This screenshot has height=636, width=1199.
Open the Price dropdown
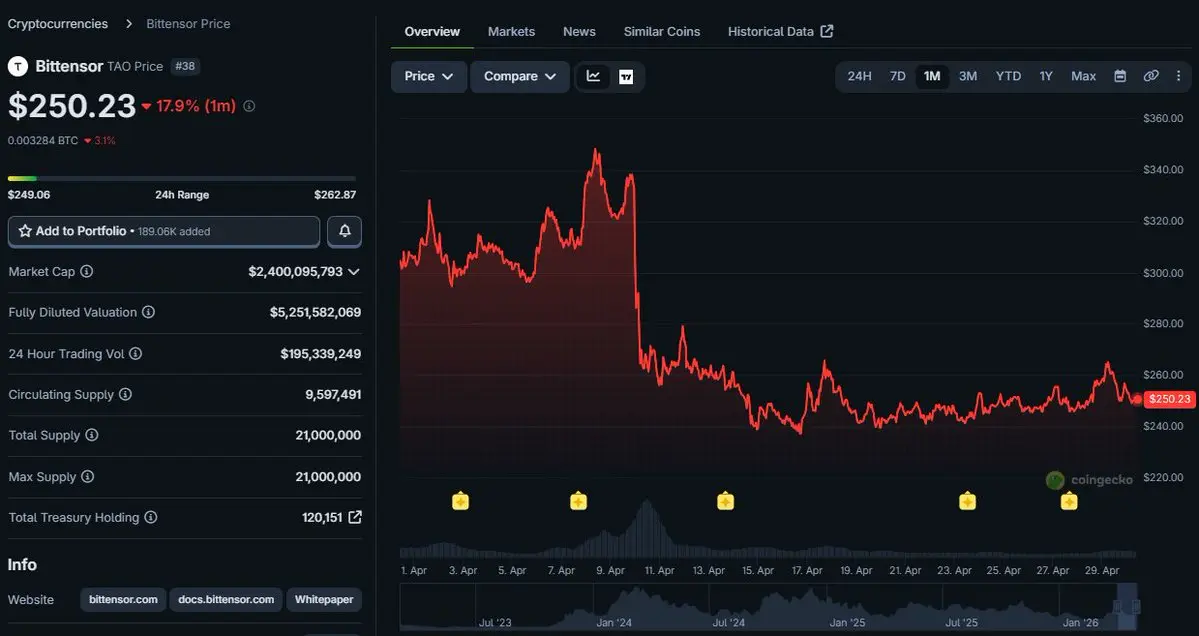(429, 76)
